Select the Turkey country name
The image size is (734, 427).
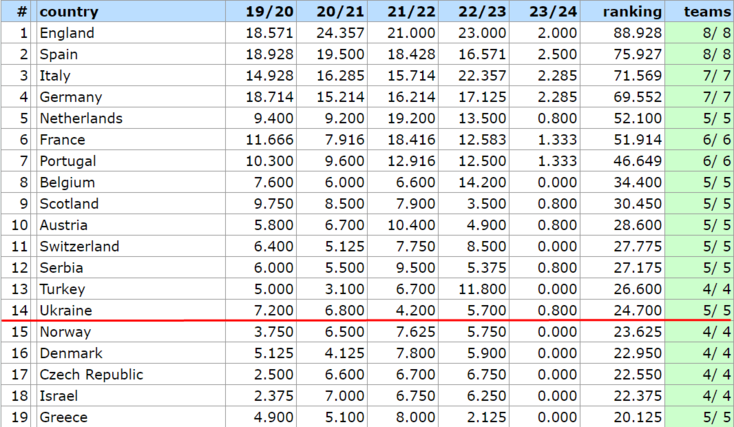coord(62,289)
